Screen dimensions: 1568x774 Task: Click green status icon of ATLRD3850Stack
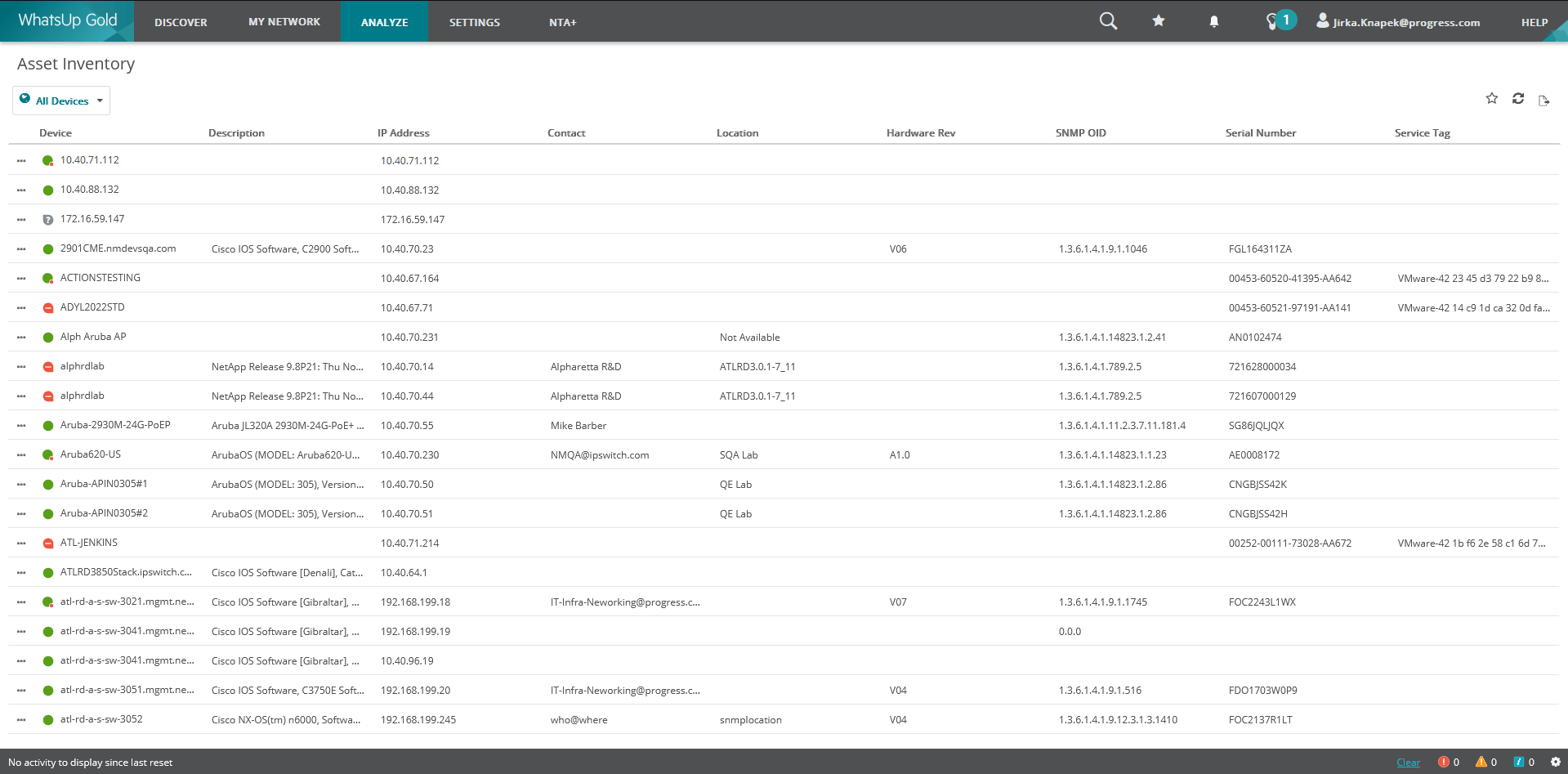click(x=48, y=573)
